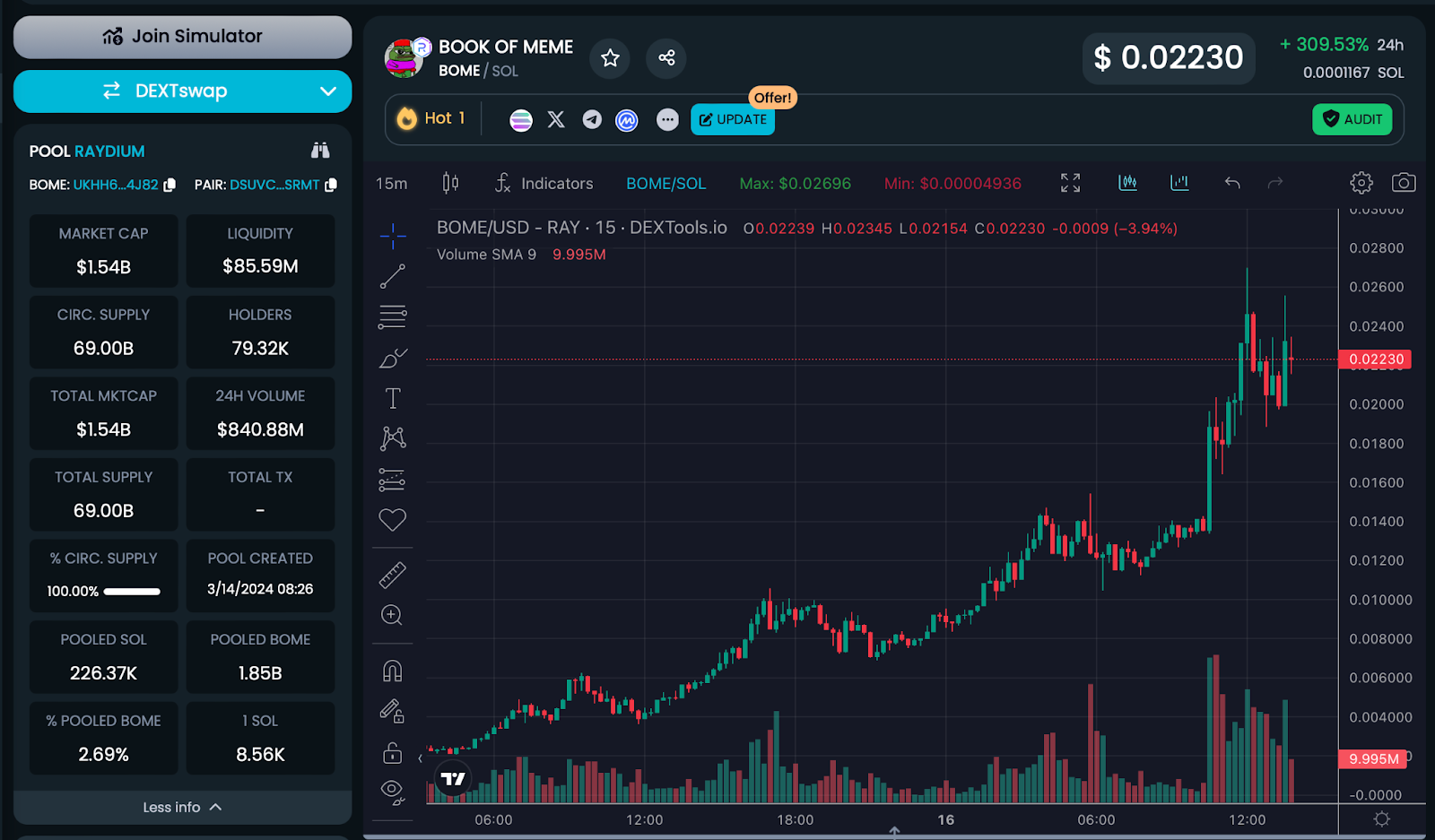Open pool explorer with the binoculars icon
Image resolution: width=1435 pixels, height=840 pixels.
(320, 151)
